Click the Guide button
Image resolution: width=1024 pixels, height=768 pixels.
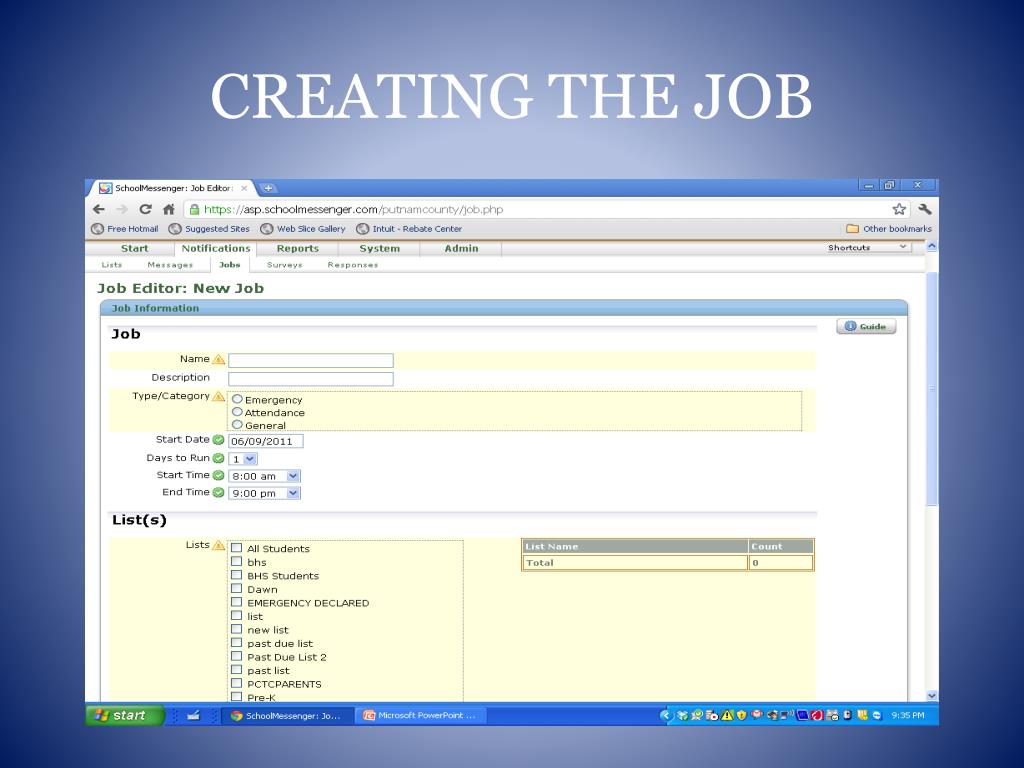click(866, 326)
